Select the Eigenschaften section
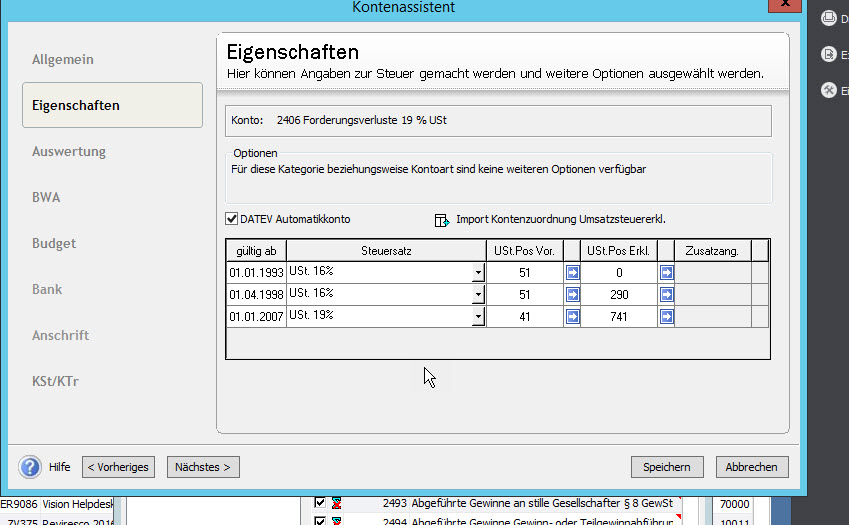This screenshot has height=525, width=849. point(113,105)
